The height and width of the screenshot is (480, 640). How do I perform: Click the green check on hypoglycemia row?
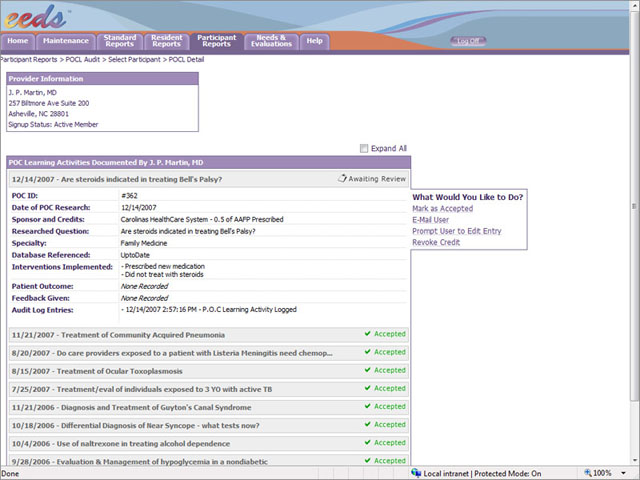(x=368, y=460)
